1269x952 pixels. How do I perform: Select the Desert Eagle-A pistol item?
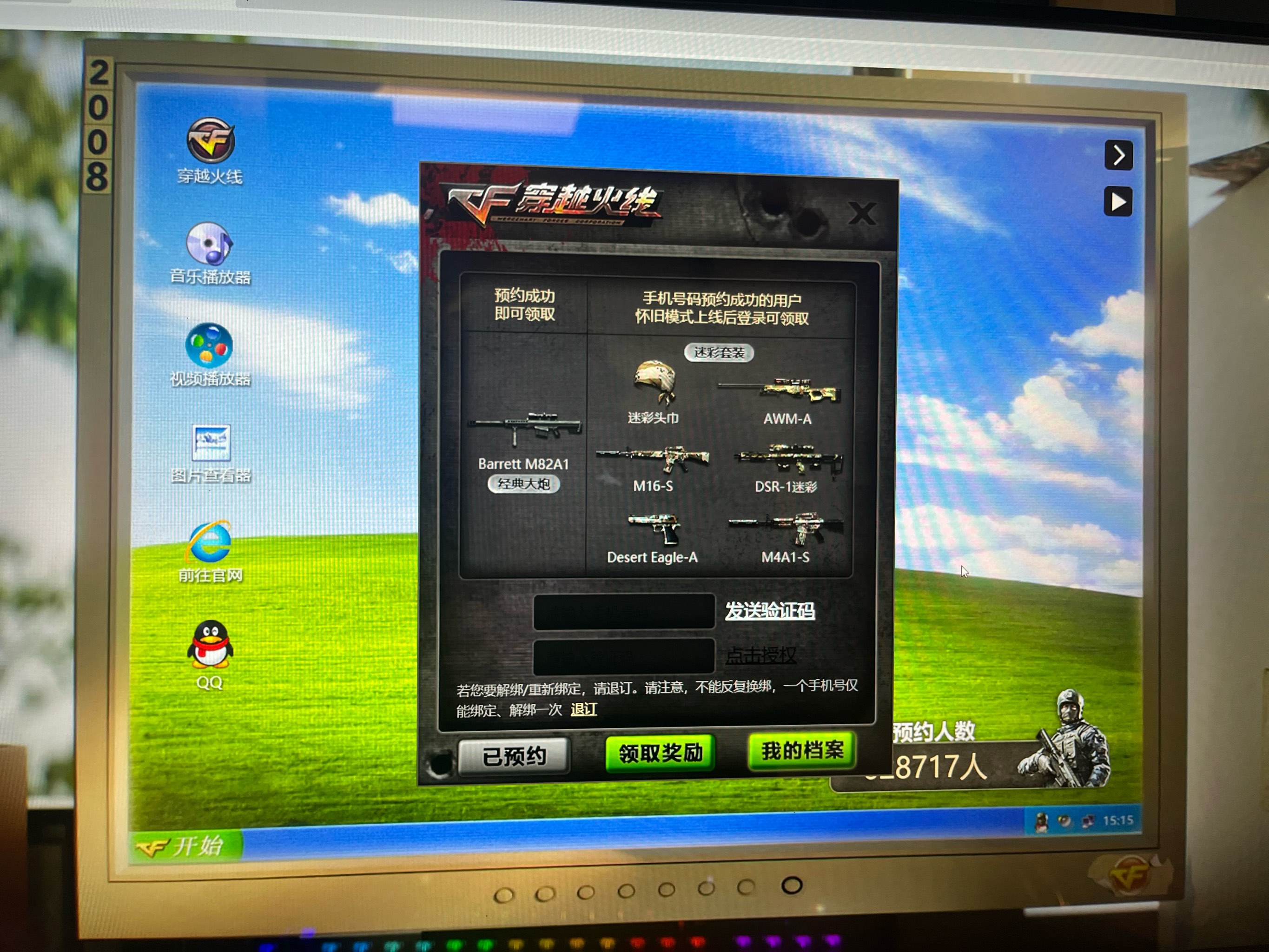click(x=653, y=539)
